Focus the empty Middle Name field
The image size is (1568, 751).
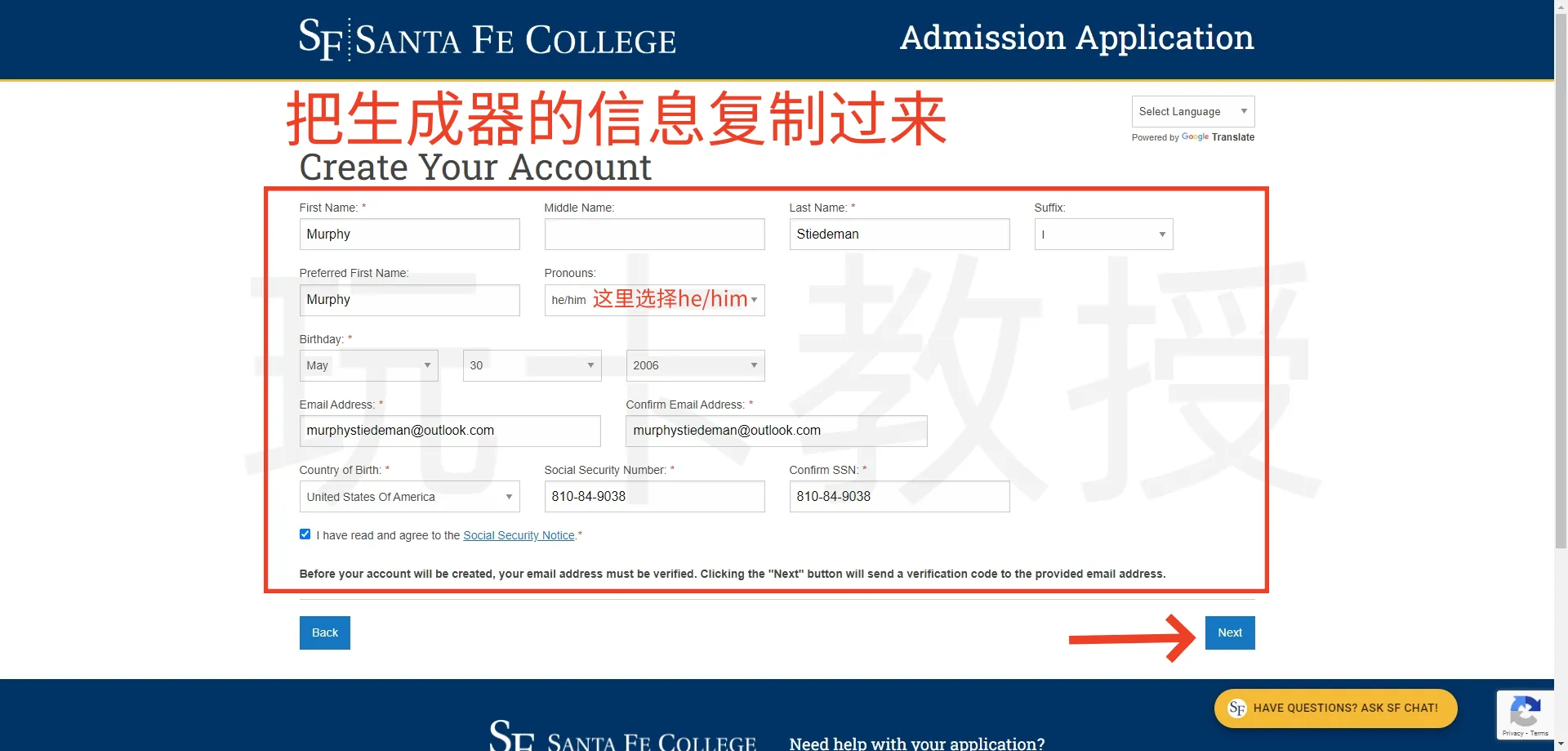[x=654, y=235]
